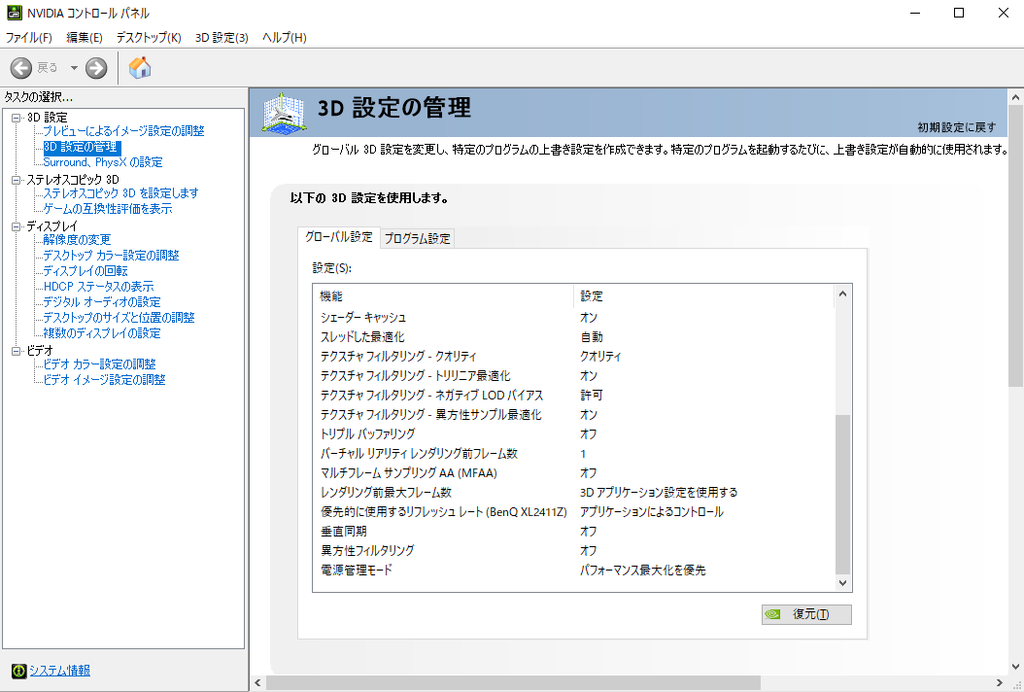Collapse the 3D 設定 tree node

click(x=16, y=118)
